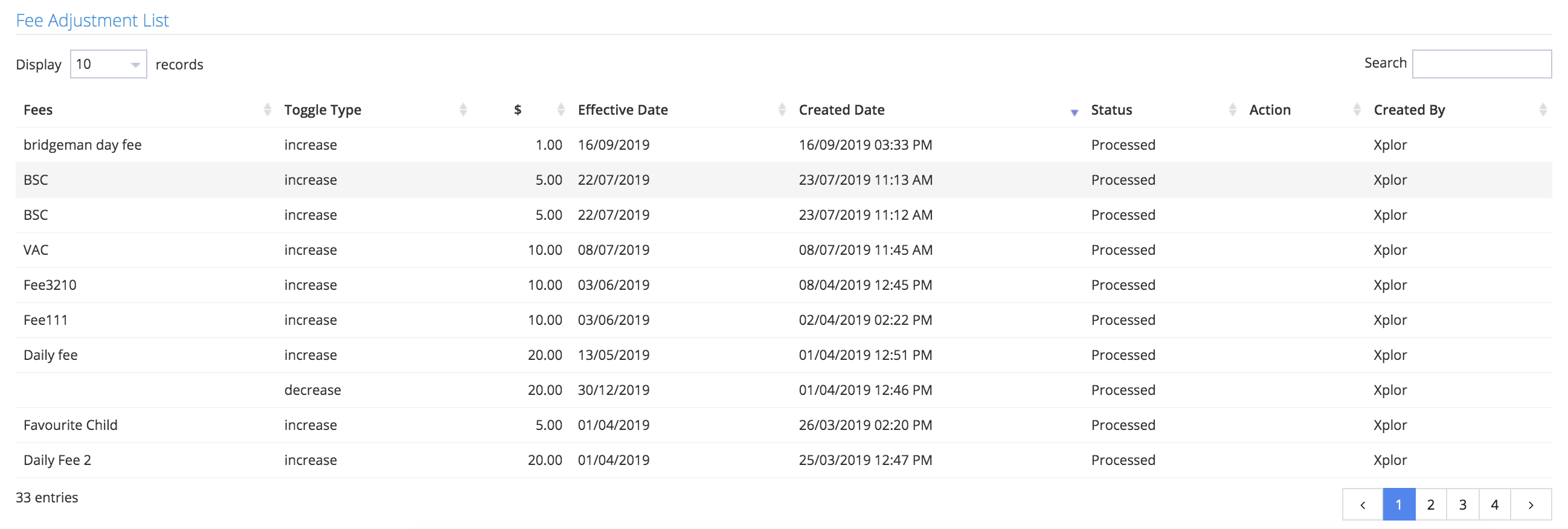
Task: Go to the previous page arrow
Action: click(1362, 505)
